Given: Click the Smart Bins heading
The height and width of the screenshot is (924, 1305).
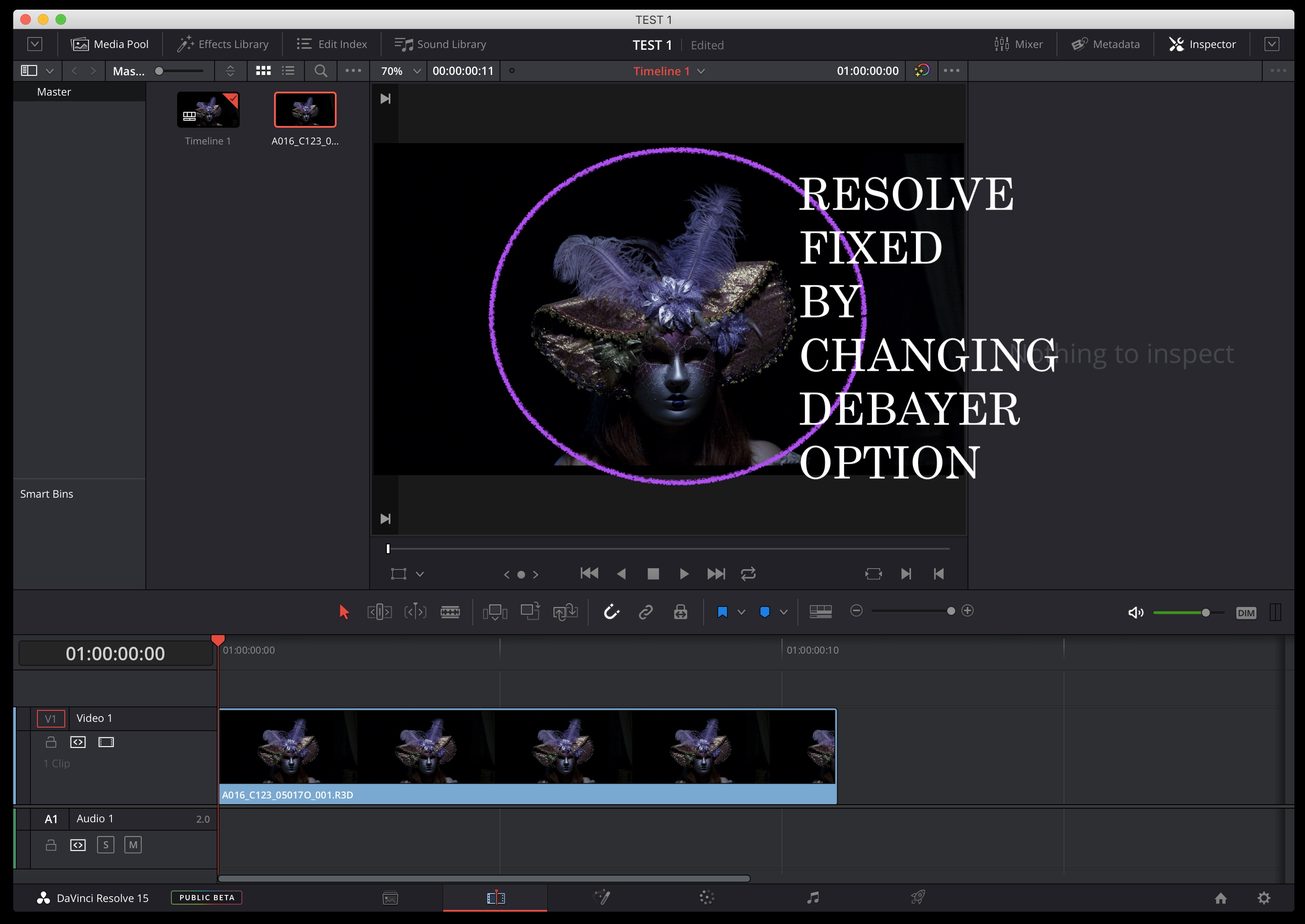Looking at the screenshot, I should (47, 494).
